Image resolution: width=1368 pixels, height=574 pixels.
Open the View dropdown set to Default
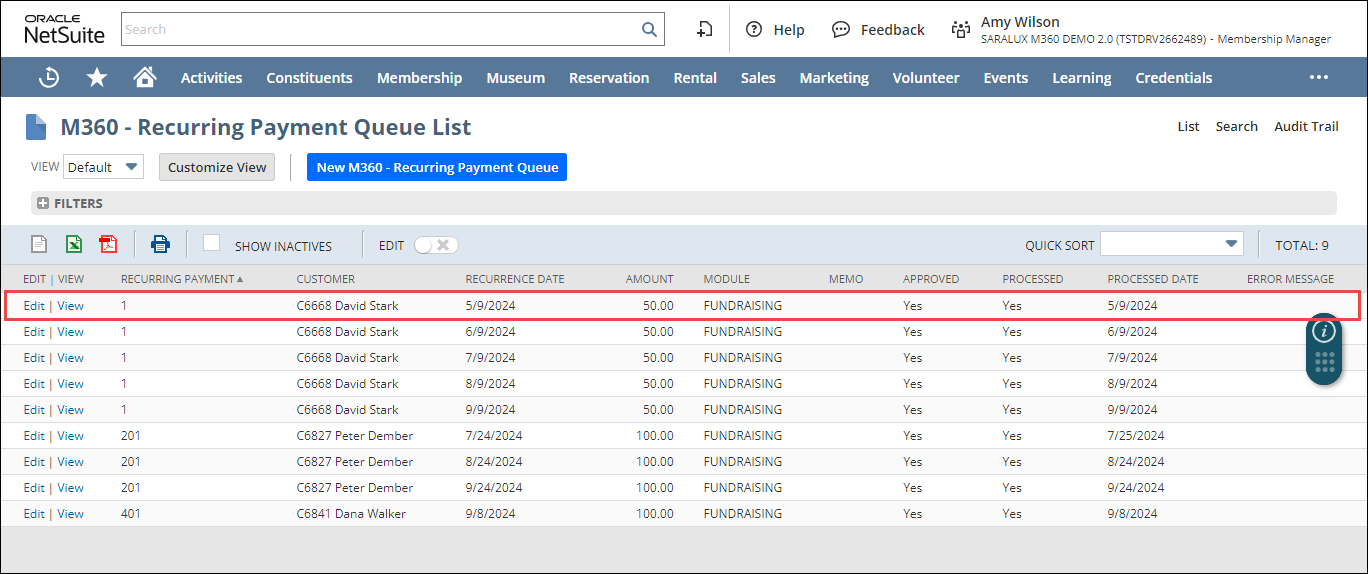point(104,167)
